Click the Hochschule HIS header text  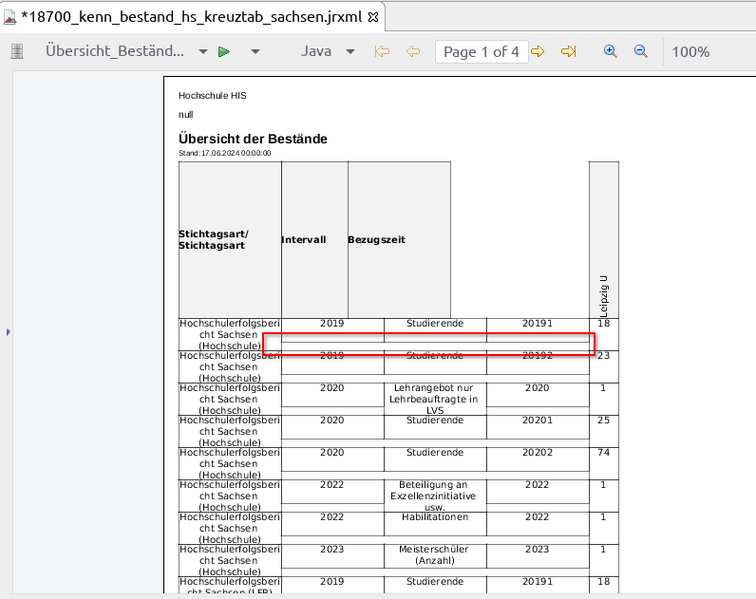[212, 95]
